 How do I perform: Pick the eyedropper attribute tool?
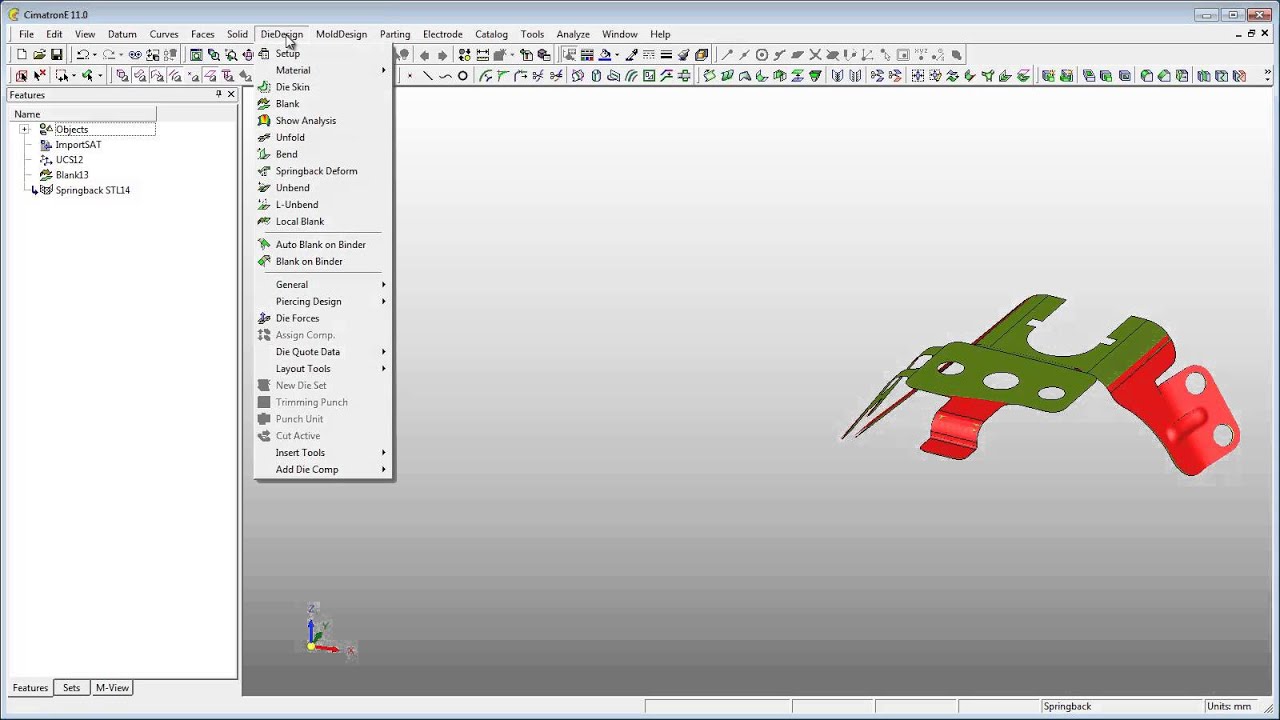coord(631,55)
